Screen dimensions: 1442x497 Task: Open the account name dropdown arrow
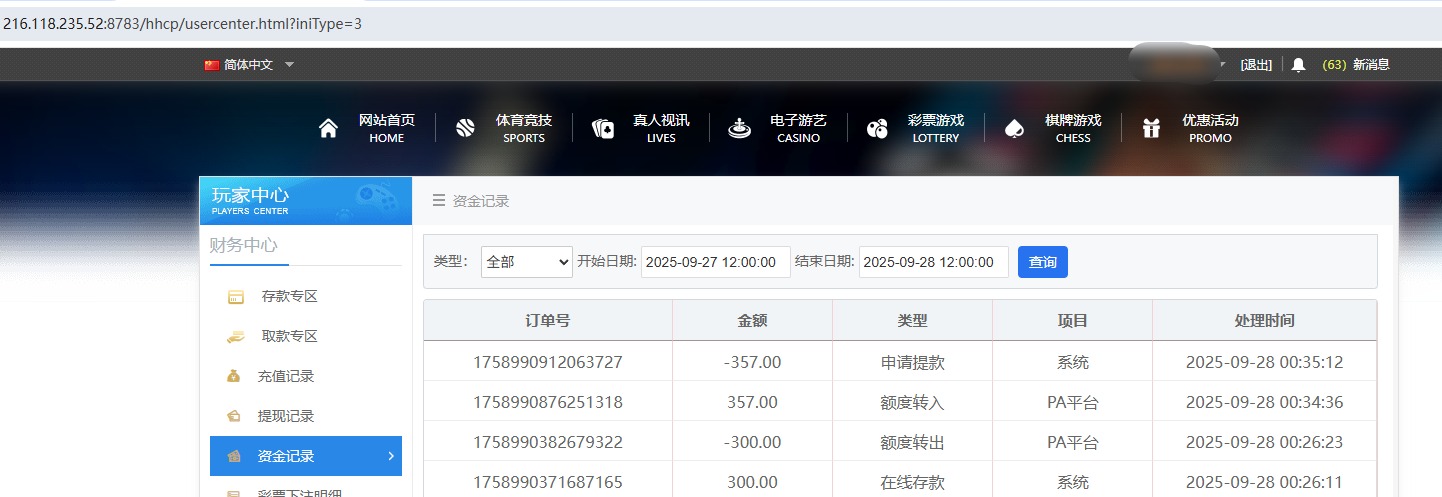[x=1223, y=65]
